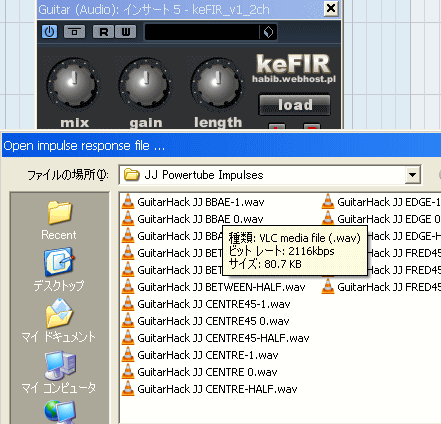The image size is (441, 424).
Task: Open the マイ ドキュメント folder shortcut
Action: [59, 321]
